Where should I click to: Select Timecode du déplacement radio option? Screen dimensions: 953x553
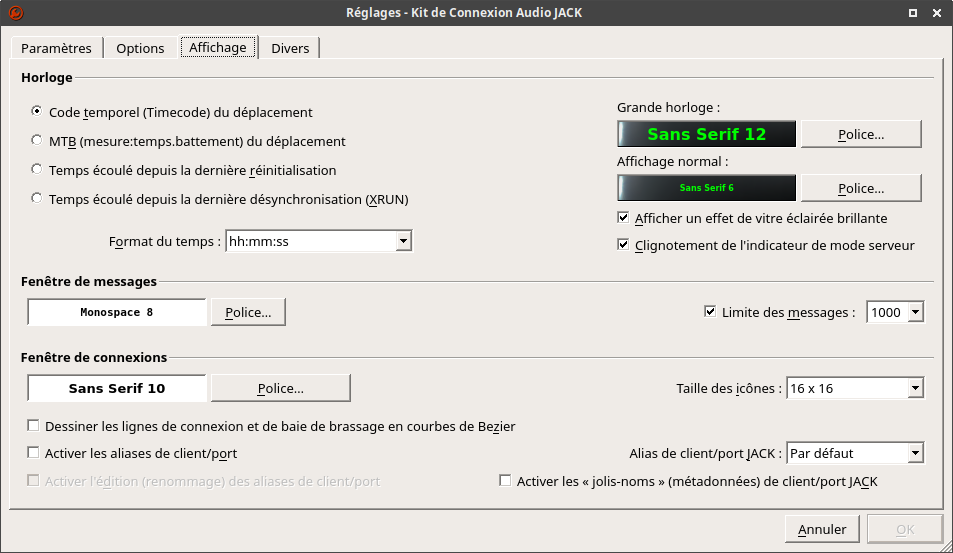coord(37,111)
